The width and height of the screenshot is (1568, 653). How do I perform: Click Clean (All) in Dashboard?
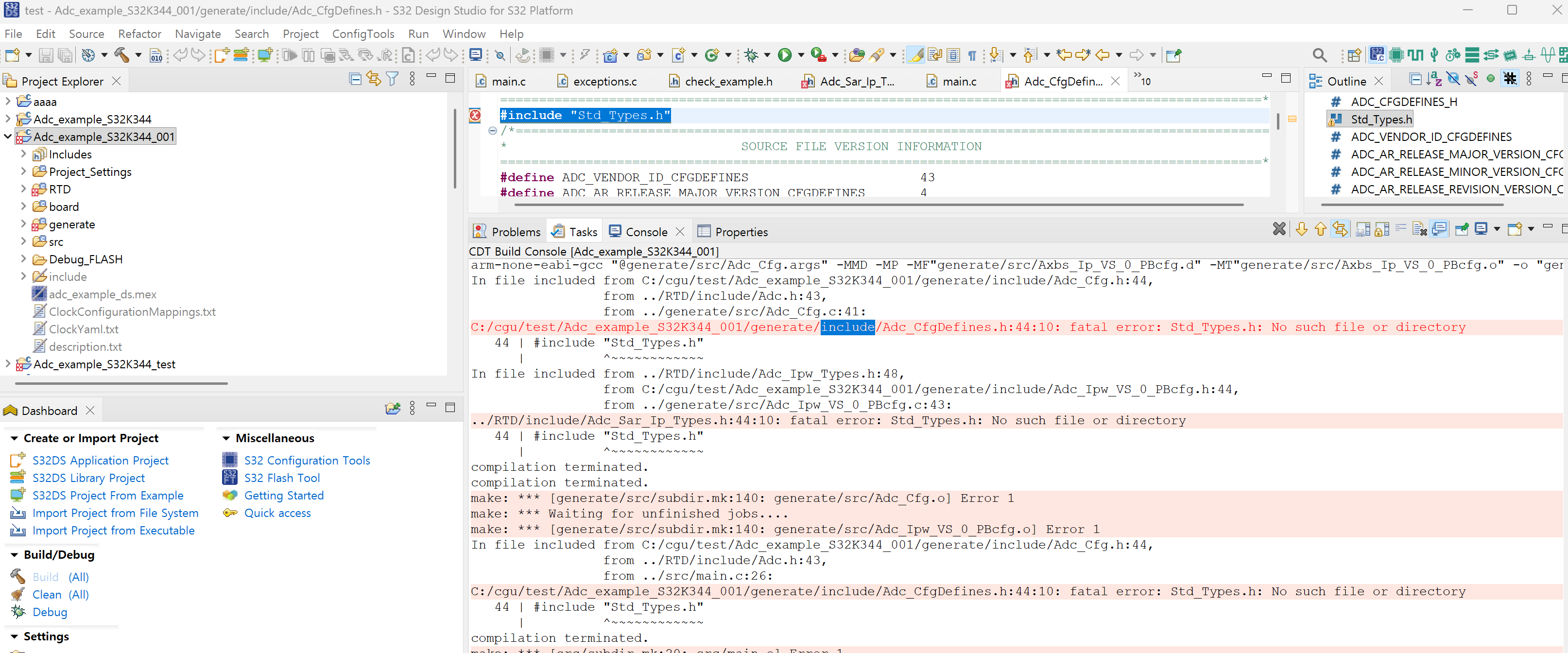(60, 594)
